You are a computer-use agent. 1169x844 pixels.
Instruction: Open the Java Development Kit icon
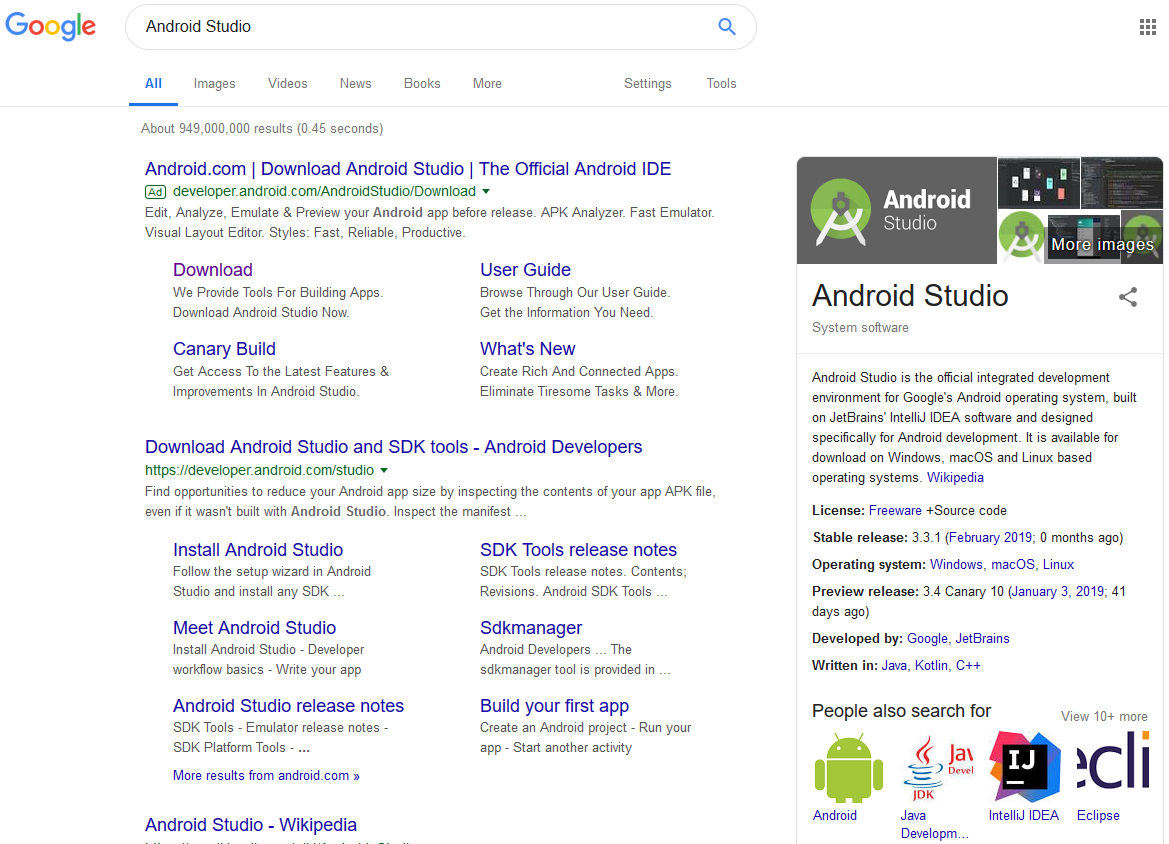pyautogui.click(x=936, y=767)
